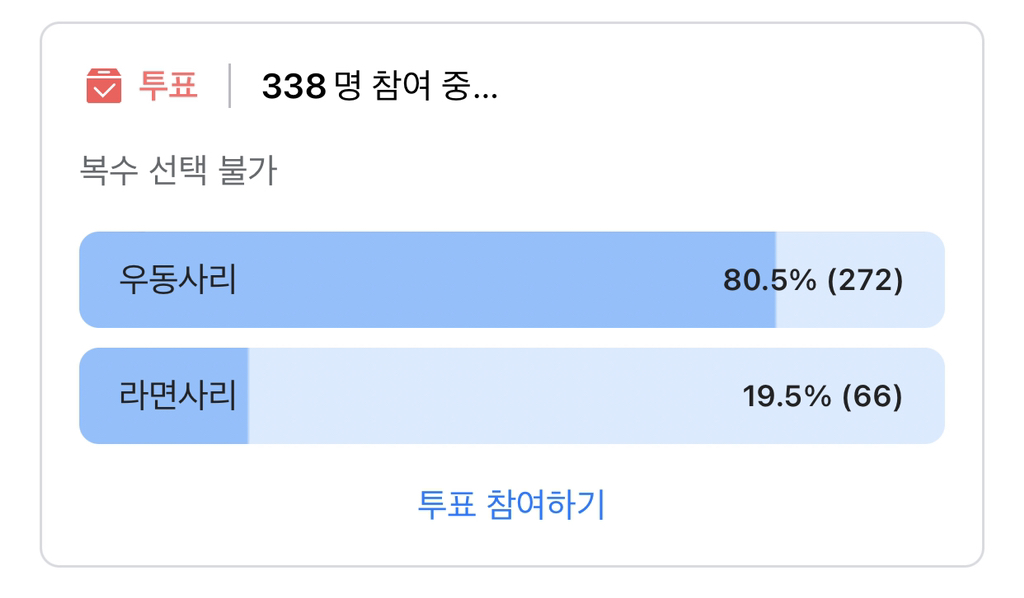The width and height of the screenshot is (1024, 598).
Task: Click the number 338 in the header
Action: point(294,86)
